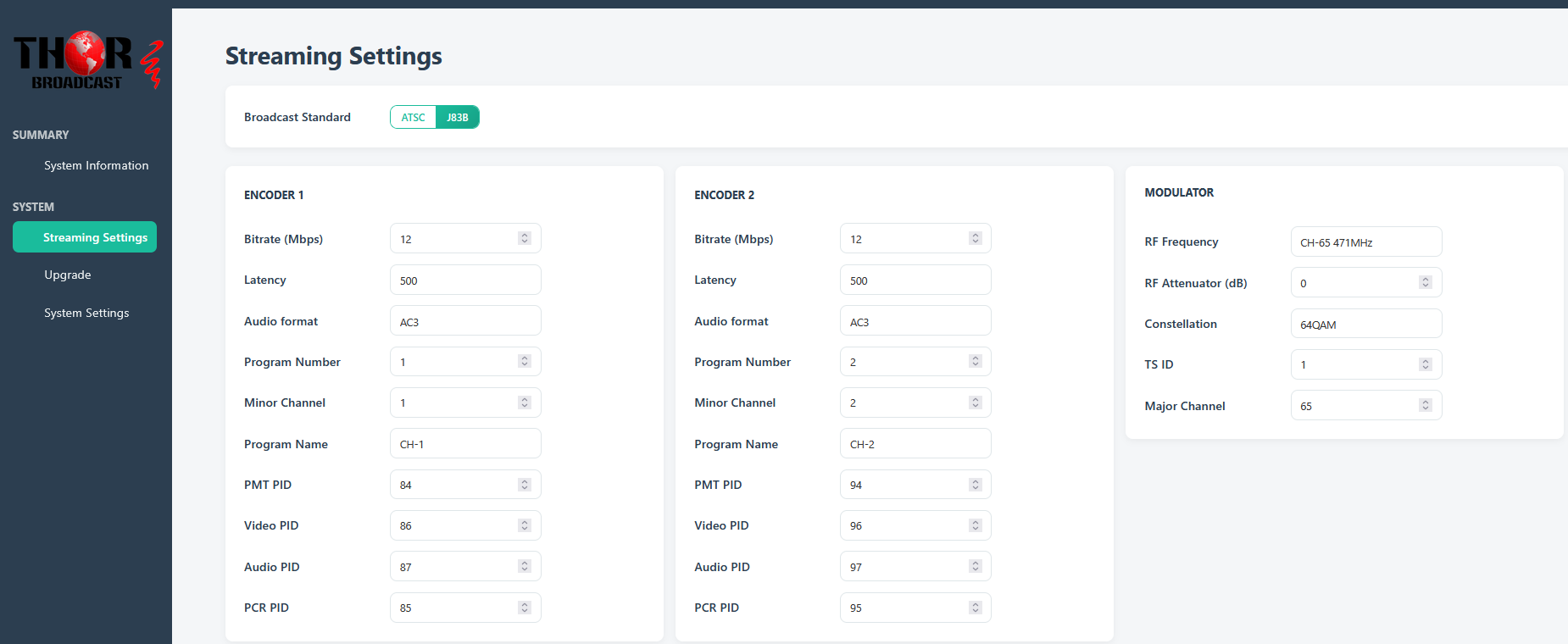This screenshot has width=1568, height=644.
Task: Go to the Upgrade page
Action: point(68,275)
